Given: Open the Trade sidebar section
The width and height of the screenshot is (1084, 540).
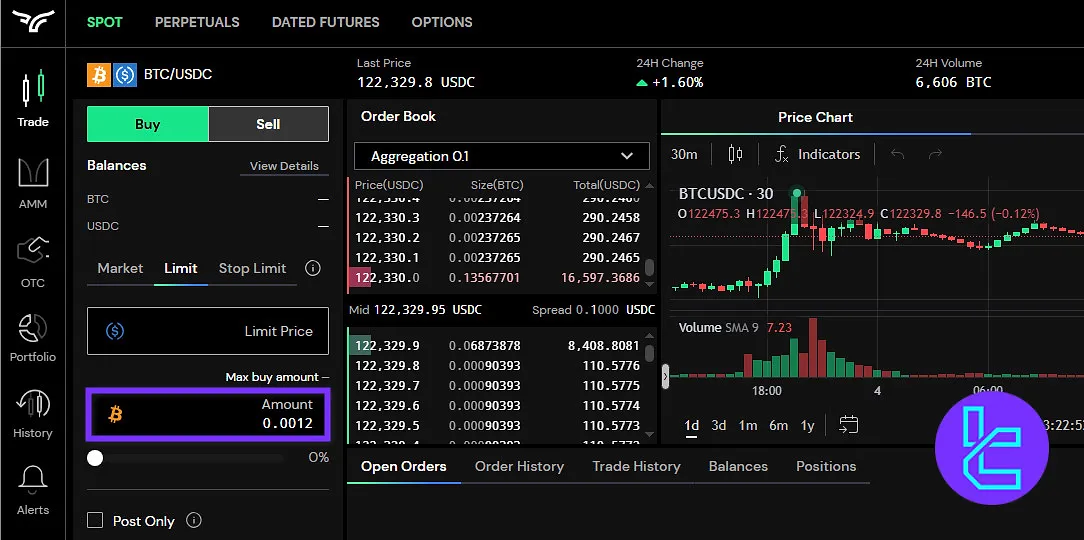Looking at the screenshot, I should click(32, 98).
